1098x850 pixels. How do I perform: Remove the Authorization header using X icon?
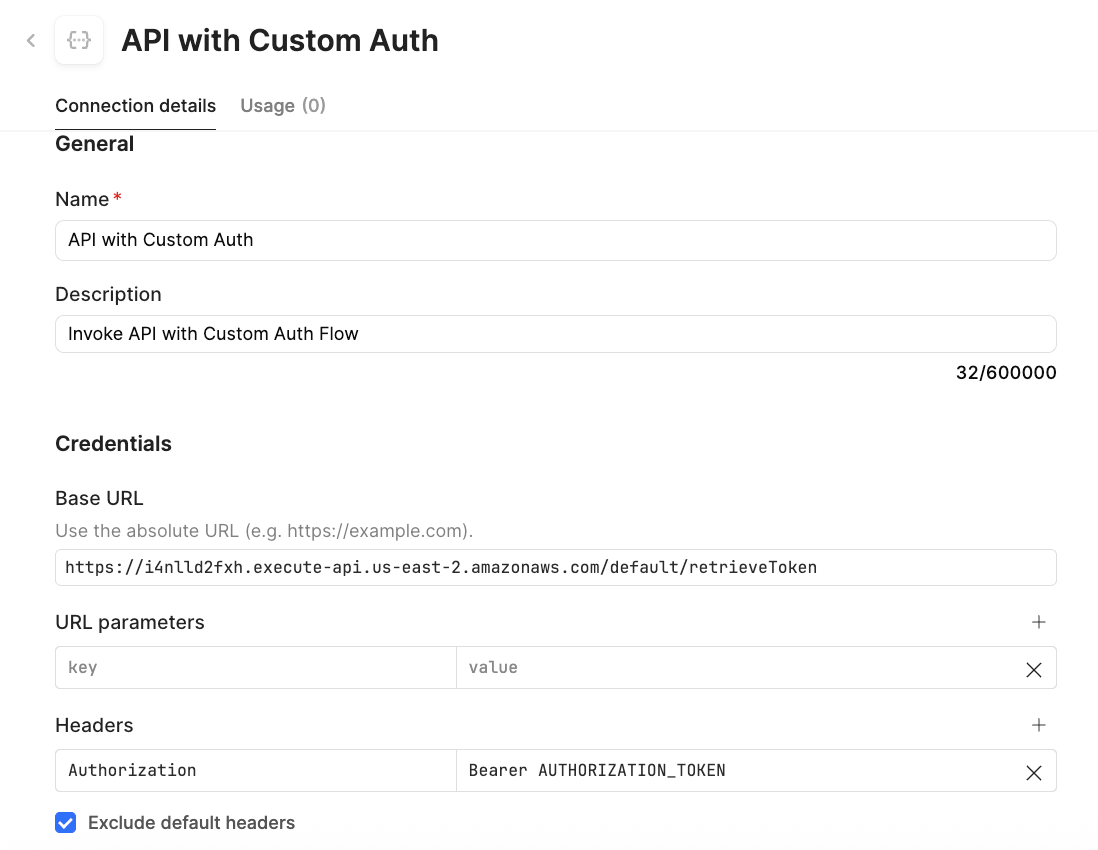pos(1033,772)
